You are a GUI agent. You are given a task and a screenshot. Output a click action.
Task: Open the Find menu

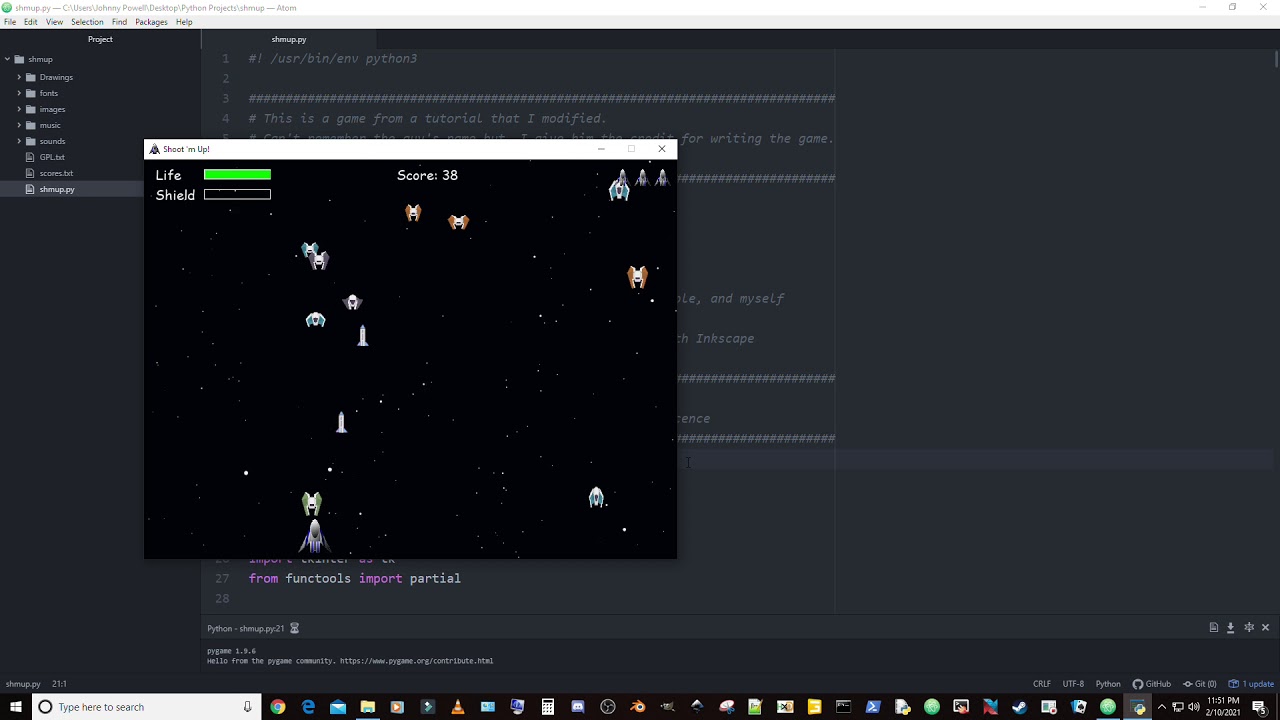pos(119,22)
